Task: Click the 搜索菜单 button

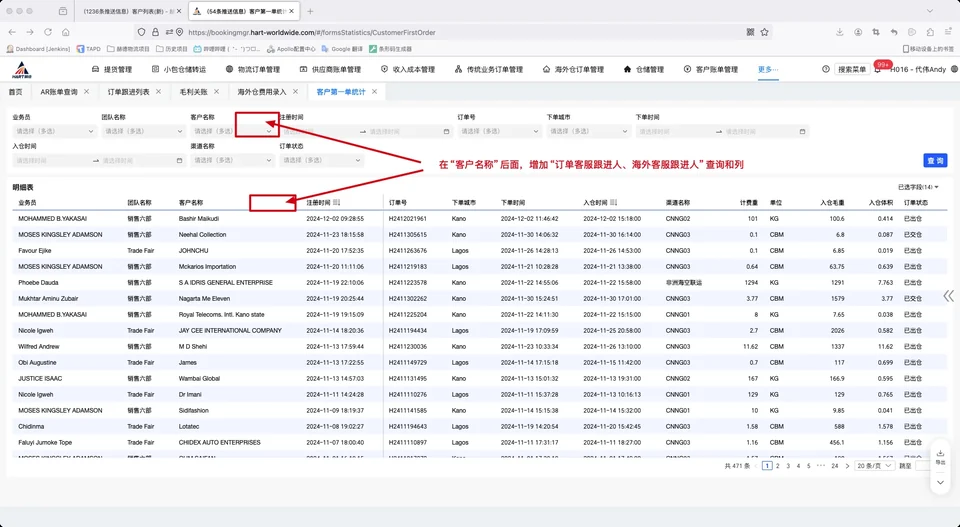Action: click(x=852, y=69)
